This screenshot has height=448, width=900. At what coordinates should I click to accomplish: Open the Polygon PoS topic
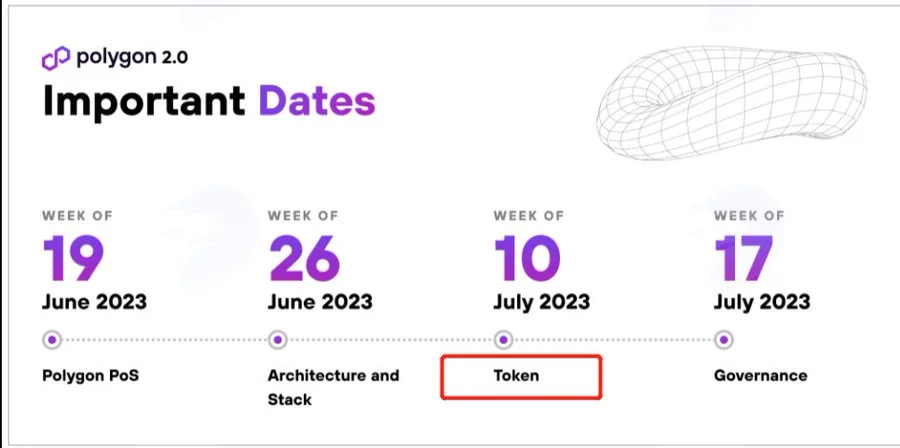pyautogui.click(x=91, y=376)
